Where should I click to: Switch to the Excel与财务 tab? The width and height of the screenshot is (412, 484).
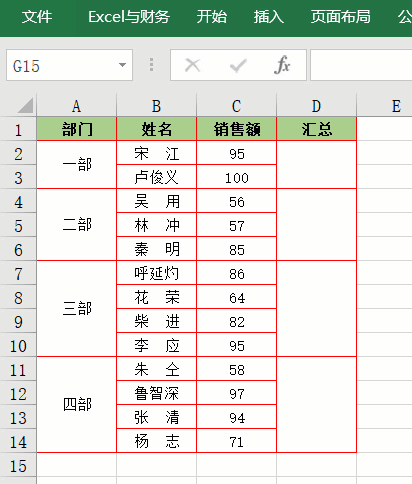(129, 17)
